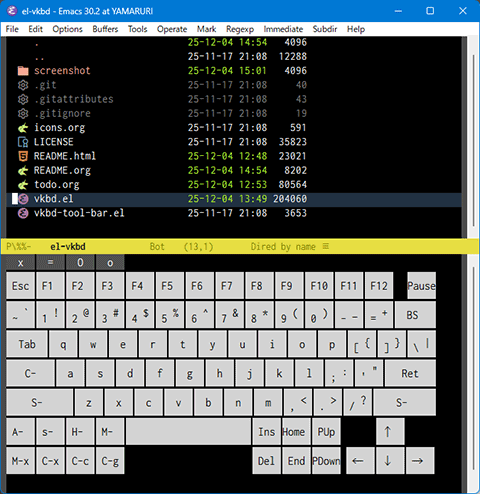The width and height of the screenshot is (480, 494).
Task: Toggle the H- hyper modifier key
Action: pyautogui.click(x=80, y=432)
